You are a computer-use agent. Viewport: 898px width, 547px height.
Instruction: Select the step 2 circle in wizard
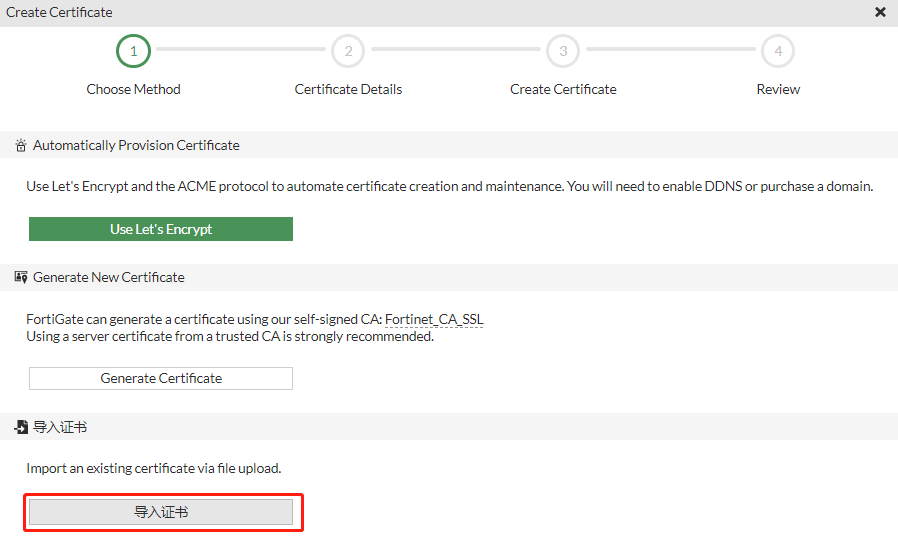[348, 50]
